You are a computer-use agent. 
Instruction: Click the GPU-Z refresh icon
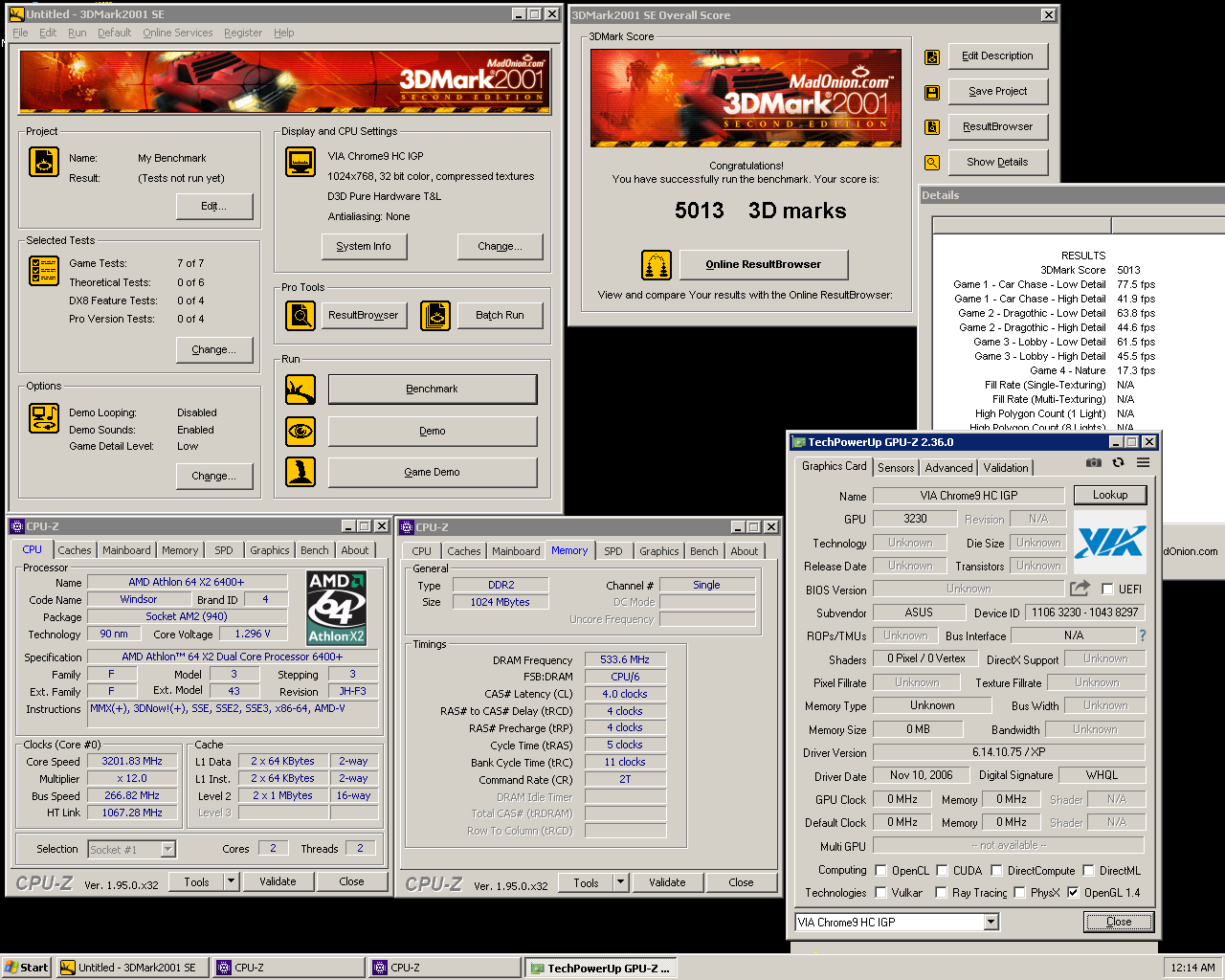(1118, 462)
